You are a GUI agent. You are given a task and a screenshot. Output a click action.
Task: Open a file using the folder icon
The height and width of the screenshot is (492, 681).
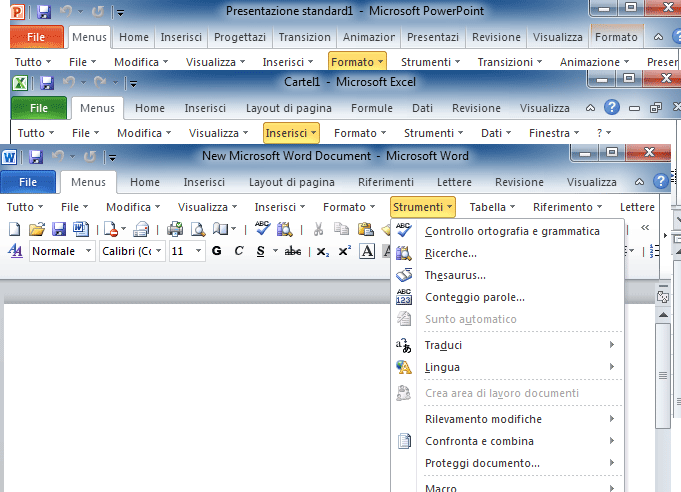37,229
